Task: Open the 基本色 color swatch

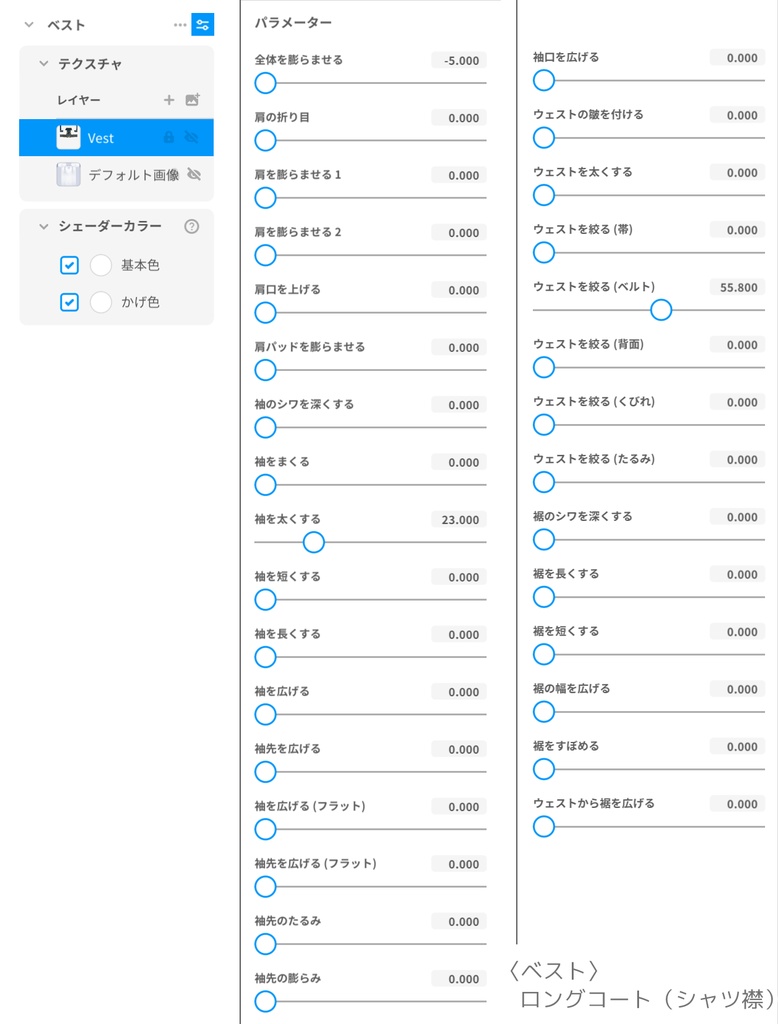Action: [x=100, y=264]
